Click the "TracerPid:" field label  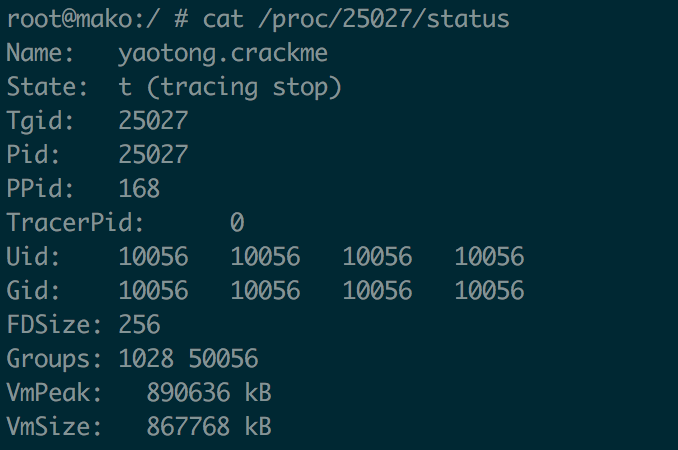(75, 223)
